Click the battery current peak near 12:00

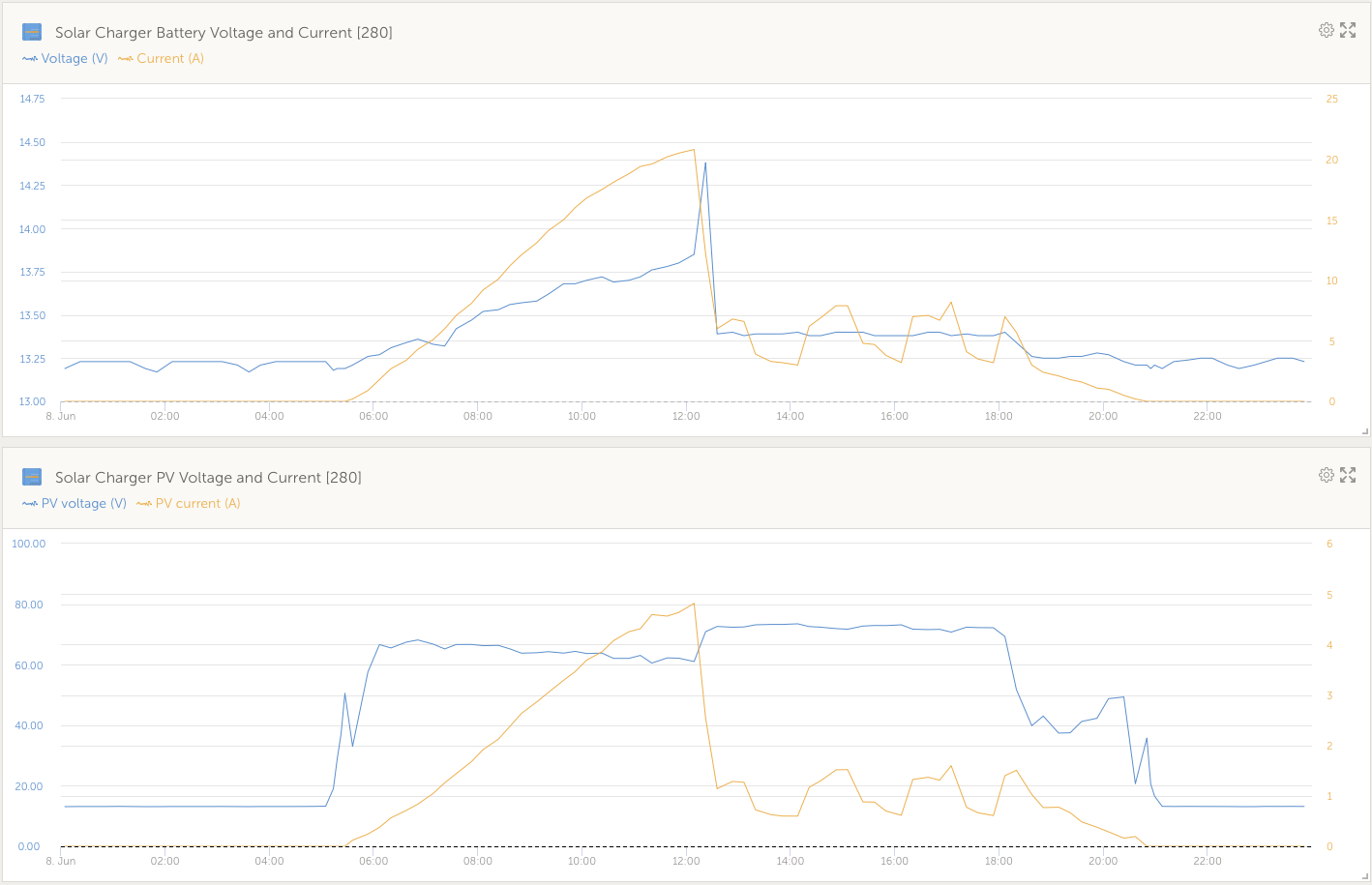(694, 150)
